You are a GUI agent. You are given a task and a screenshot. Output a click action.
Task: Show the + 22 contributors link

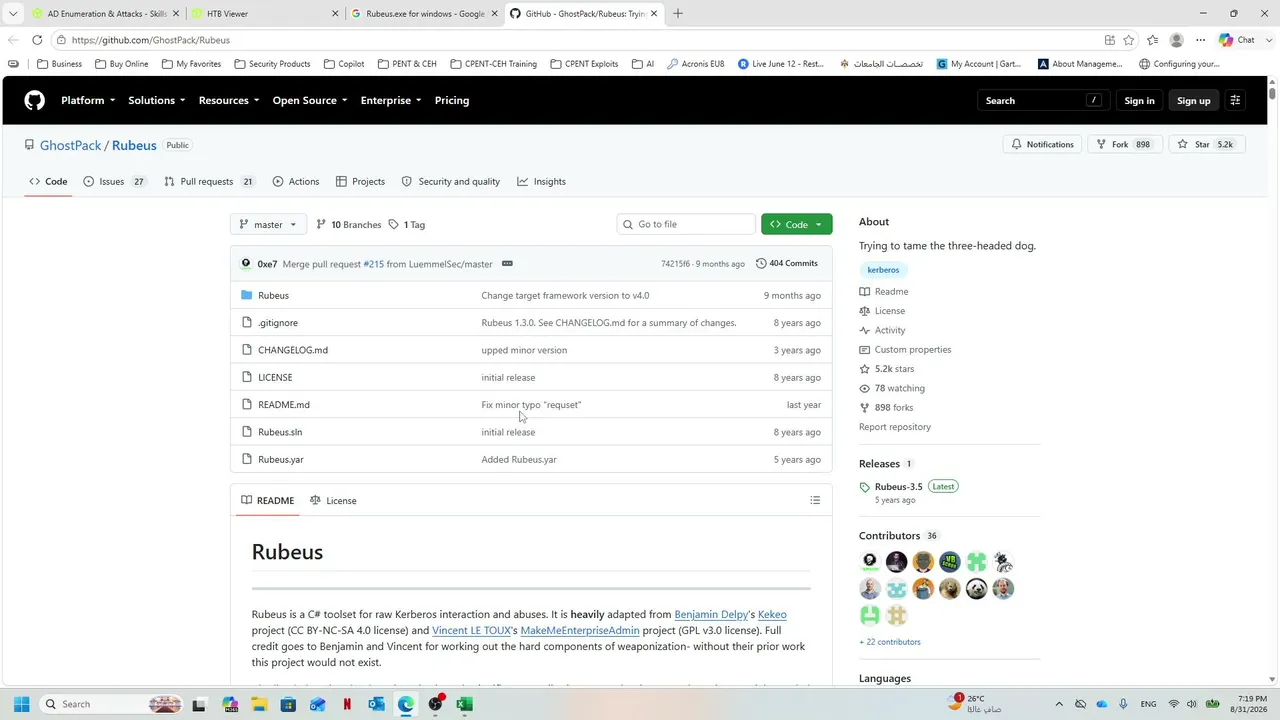[x=890, y=642]
